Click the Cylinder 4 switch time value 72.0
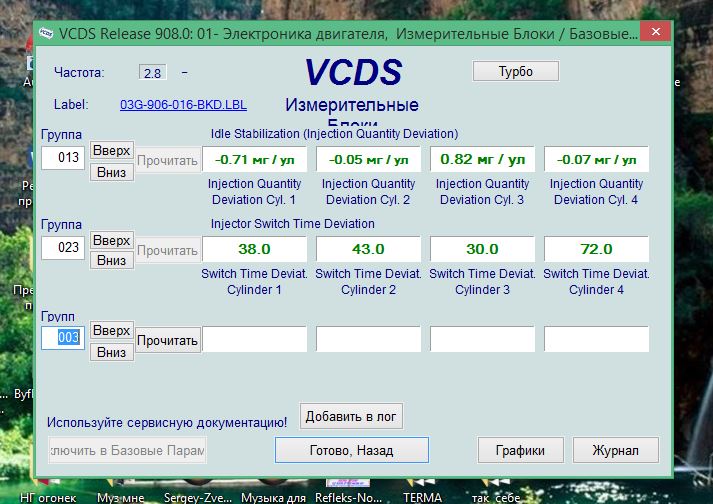 (x=596, y=249)
